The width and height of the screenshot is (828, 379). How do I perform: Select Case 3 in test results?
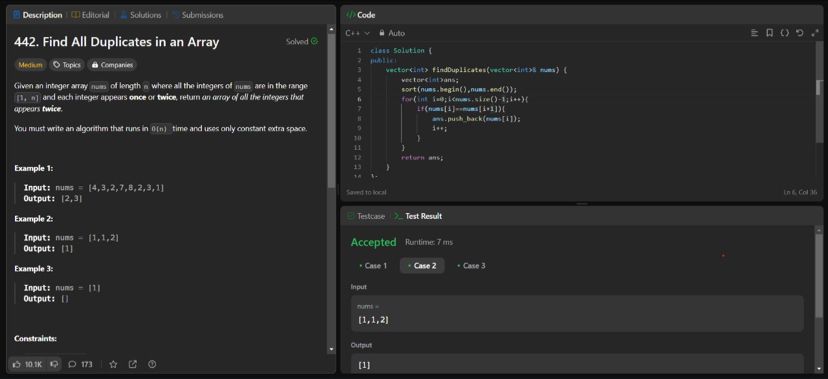471,266
